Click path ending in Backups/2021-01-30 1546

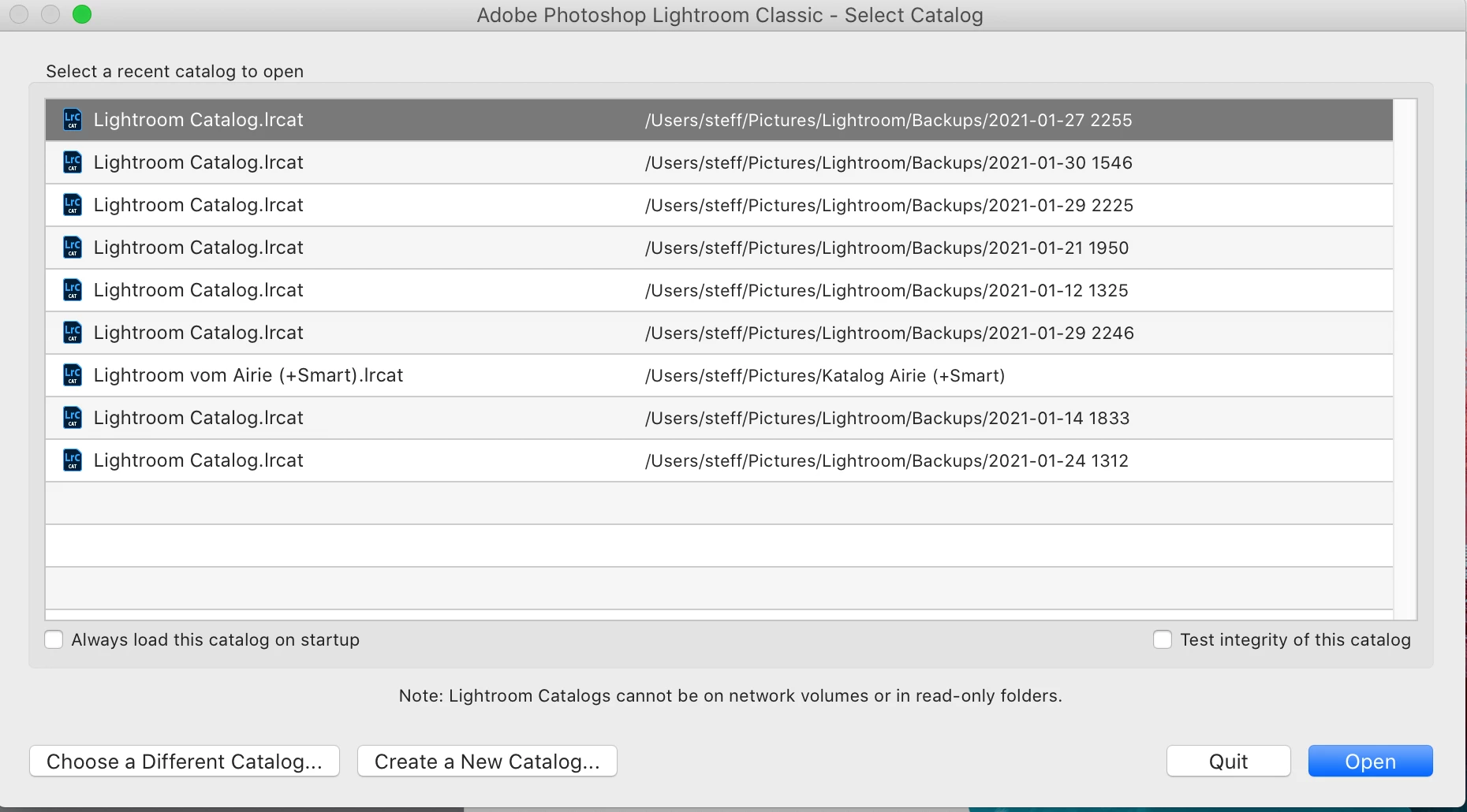point(889,162)
